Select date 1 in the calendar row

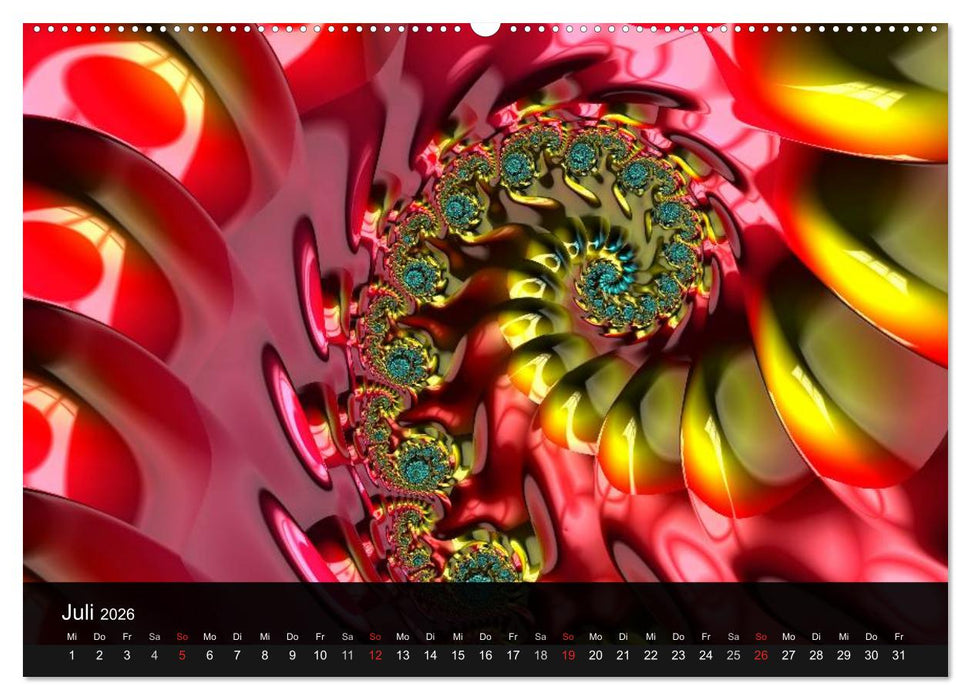coord(71,656)
